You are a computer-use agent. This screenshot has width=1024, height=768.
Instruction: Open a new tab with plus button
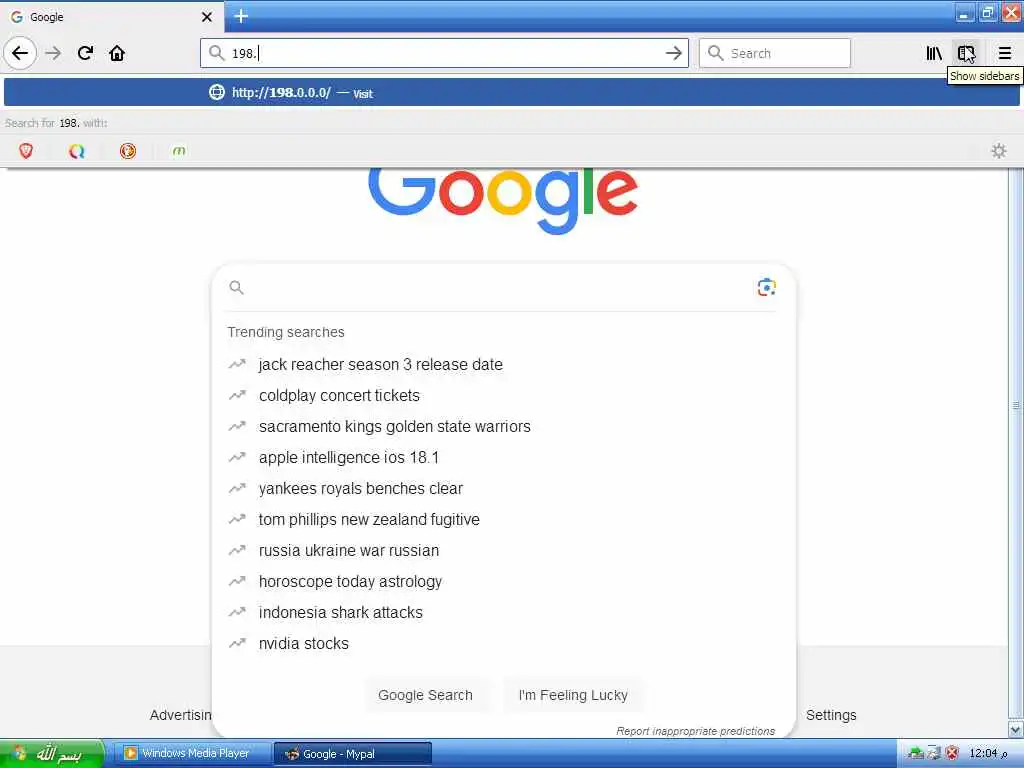tap(241, 16)
